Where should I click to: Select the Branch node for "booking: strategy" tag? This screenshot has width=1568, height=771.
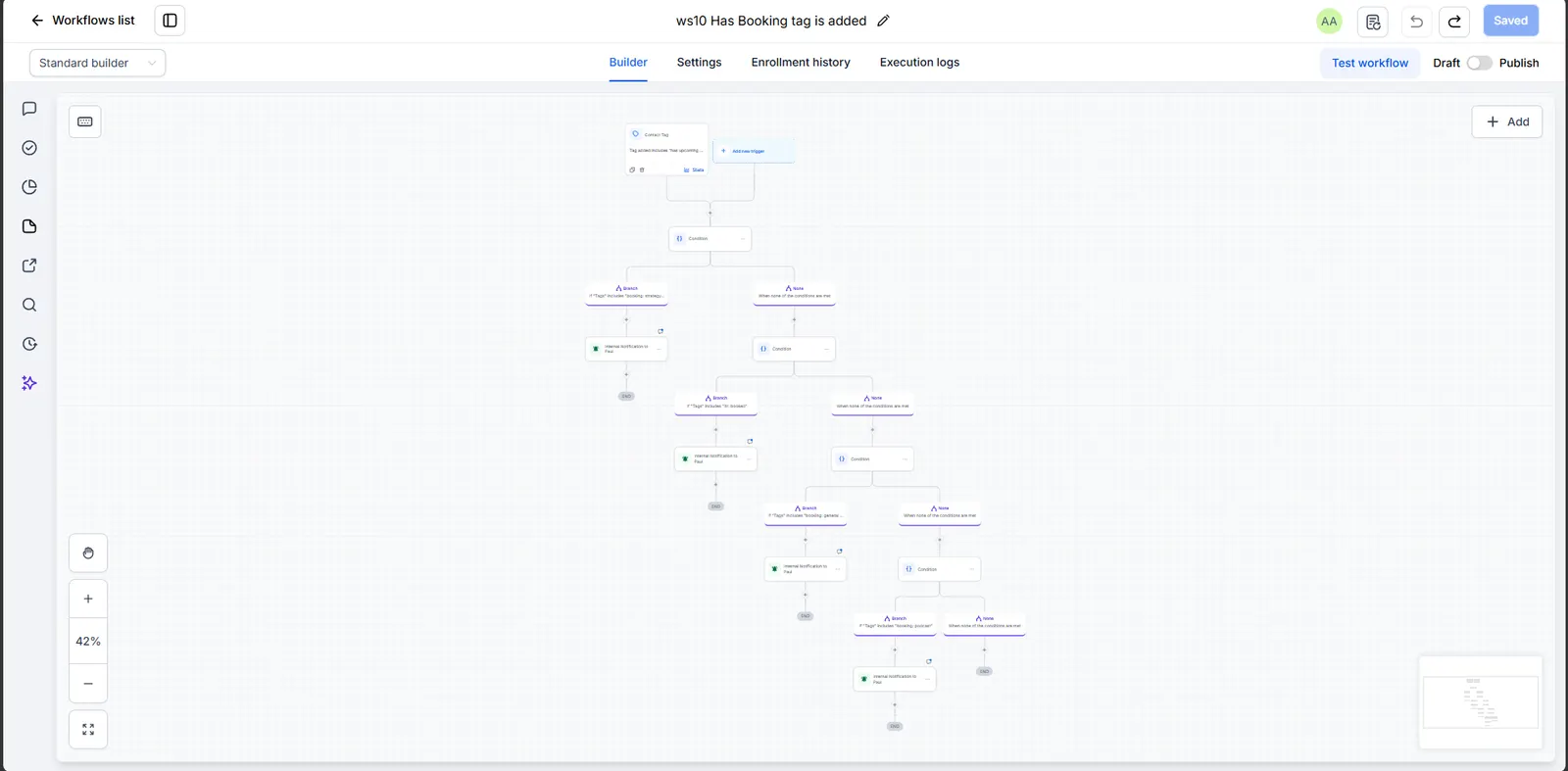pyautogui.click(x=626, y=293)
